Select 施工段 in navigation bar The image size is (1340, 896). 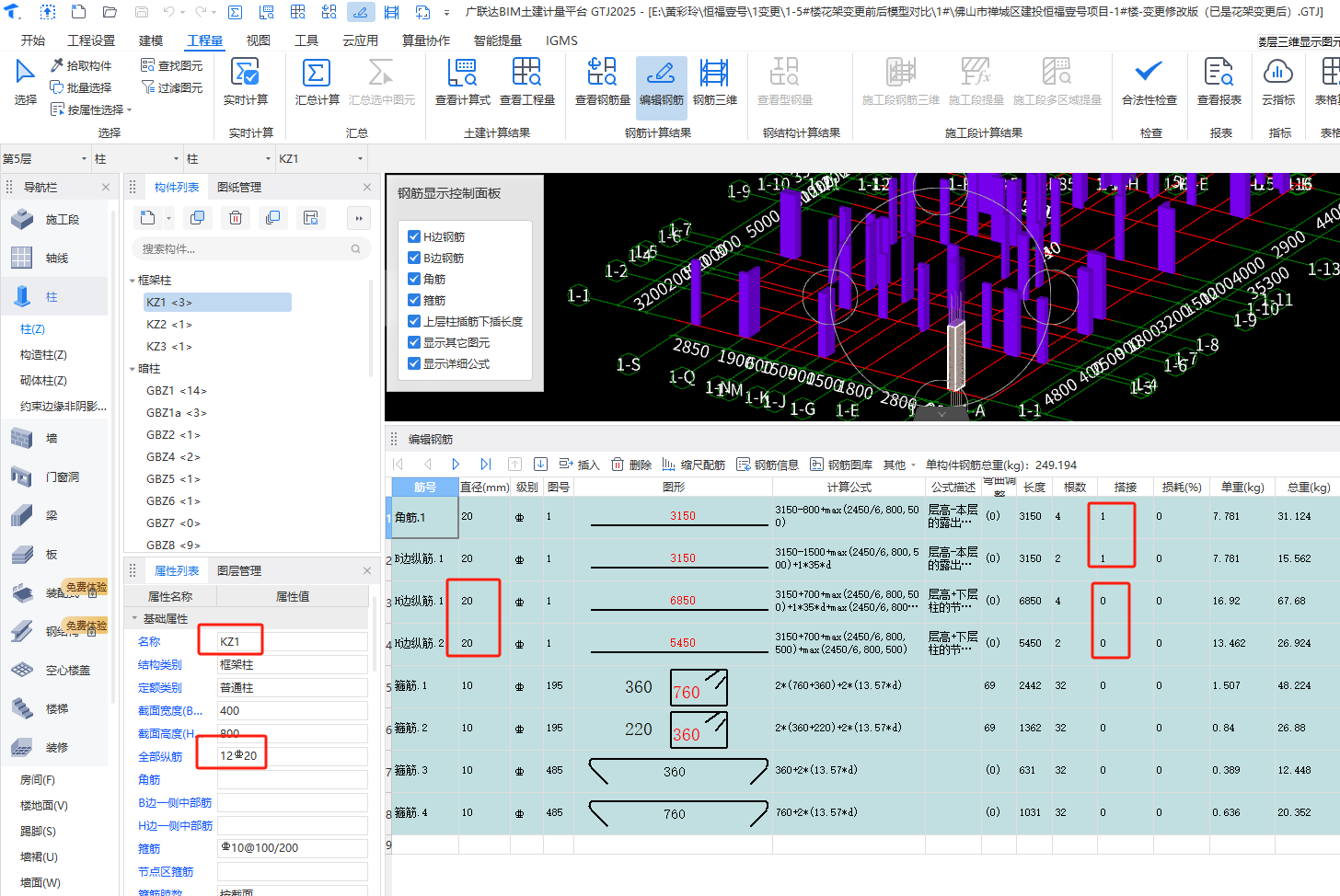[x=55, y=220]
